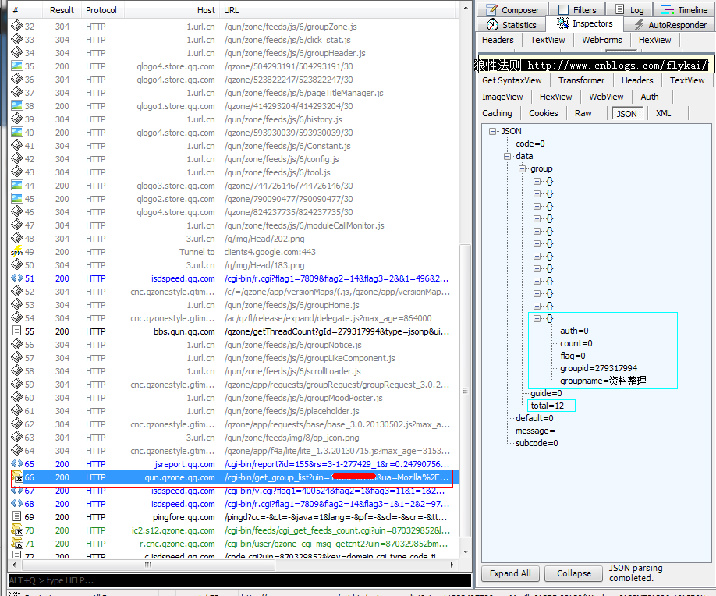Collapse the group node
The height and width of the screenshot is (596, 716).
[522, 169]
